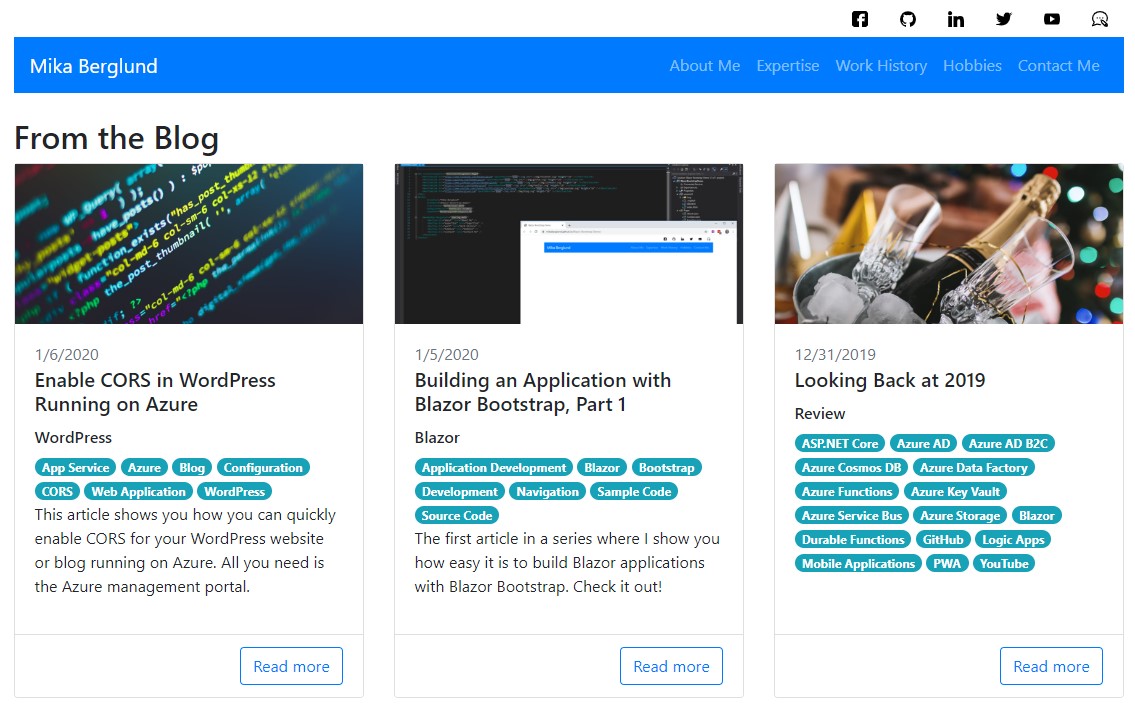Screen dimensions: 1135x711
Task: Open the champagne bottle thumbnail image
Action: pyautogui.click(x=949, y=243)
